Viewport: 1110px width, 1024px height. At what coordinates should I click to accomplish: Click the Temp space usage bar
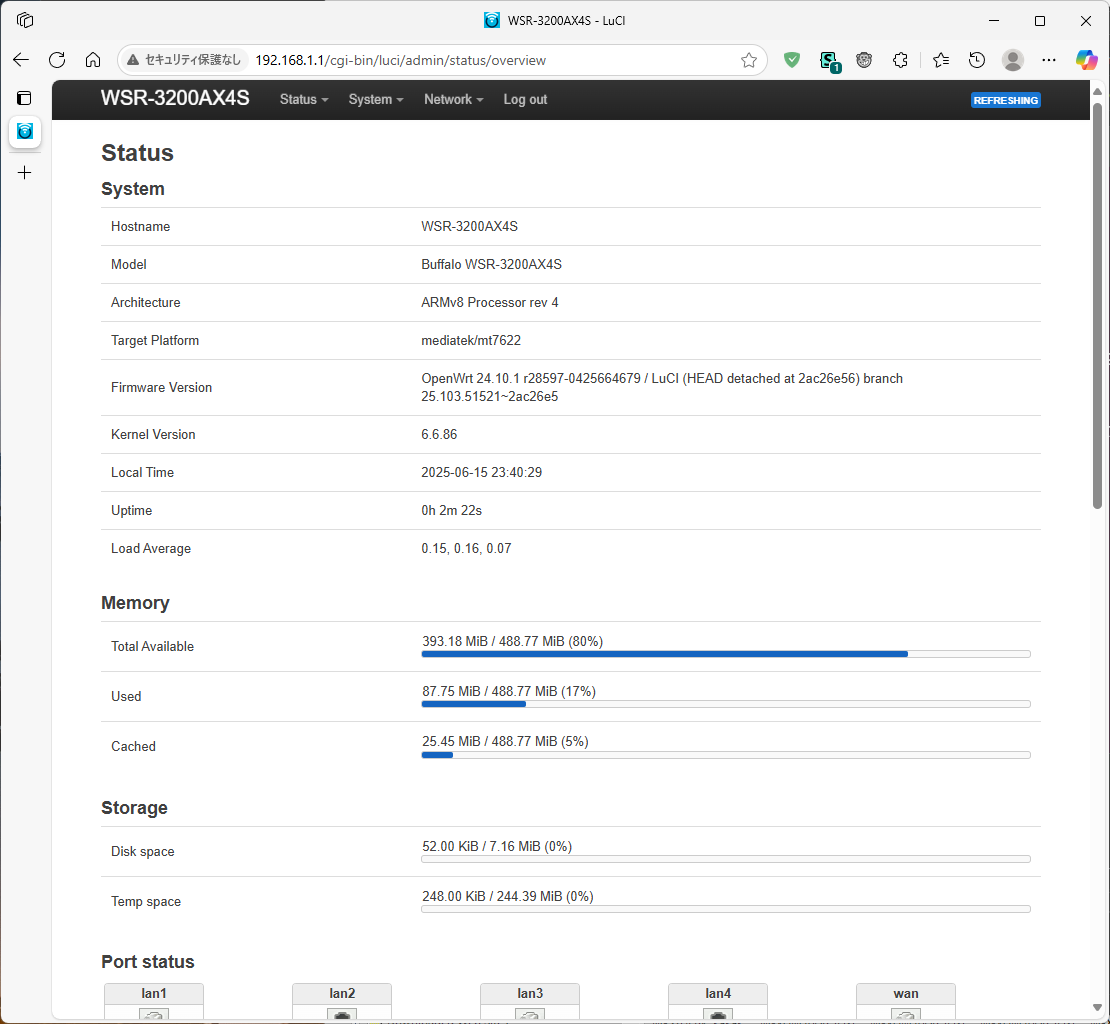(726, 909)
